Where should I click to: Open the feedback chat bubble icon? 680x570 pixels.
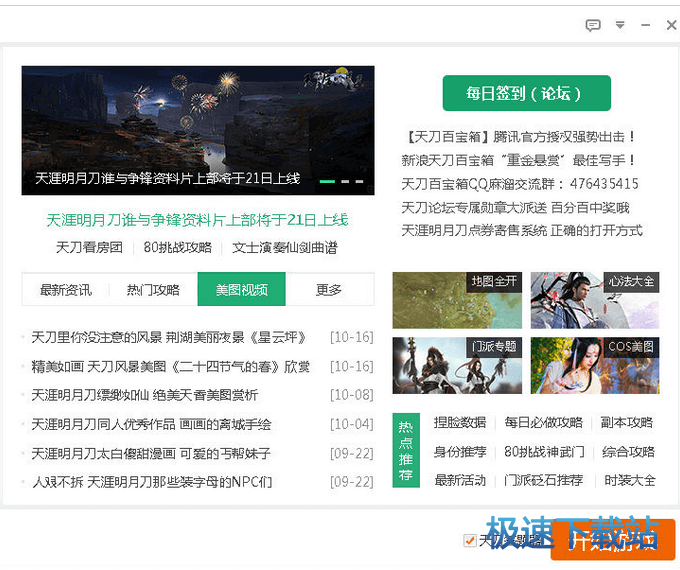[593, 25]
